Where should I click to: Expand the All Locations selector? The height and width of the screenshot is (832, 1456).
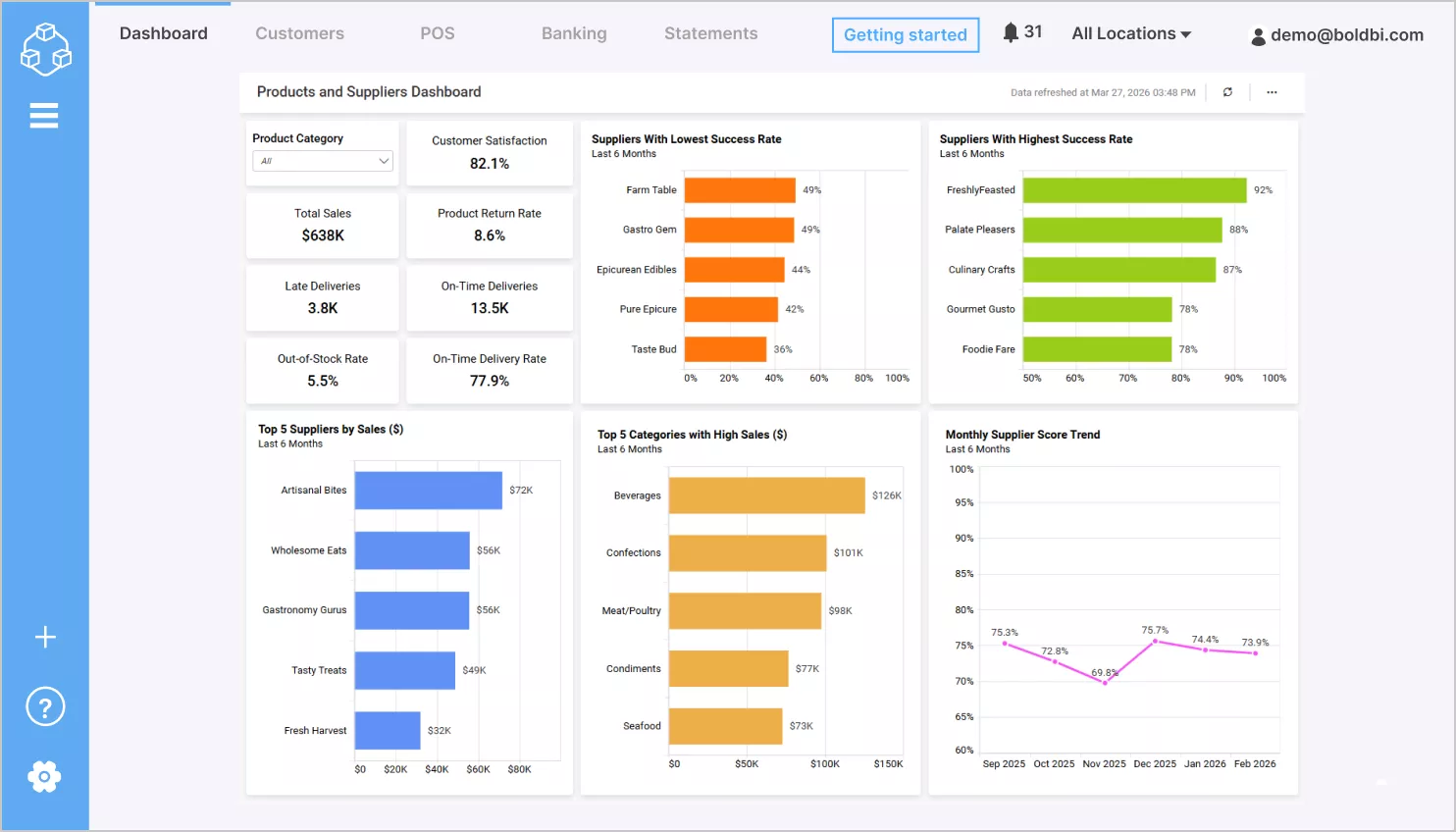[1130, 32]
